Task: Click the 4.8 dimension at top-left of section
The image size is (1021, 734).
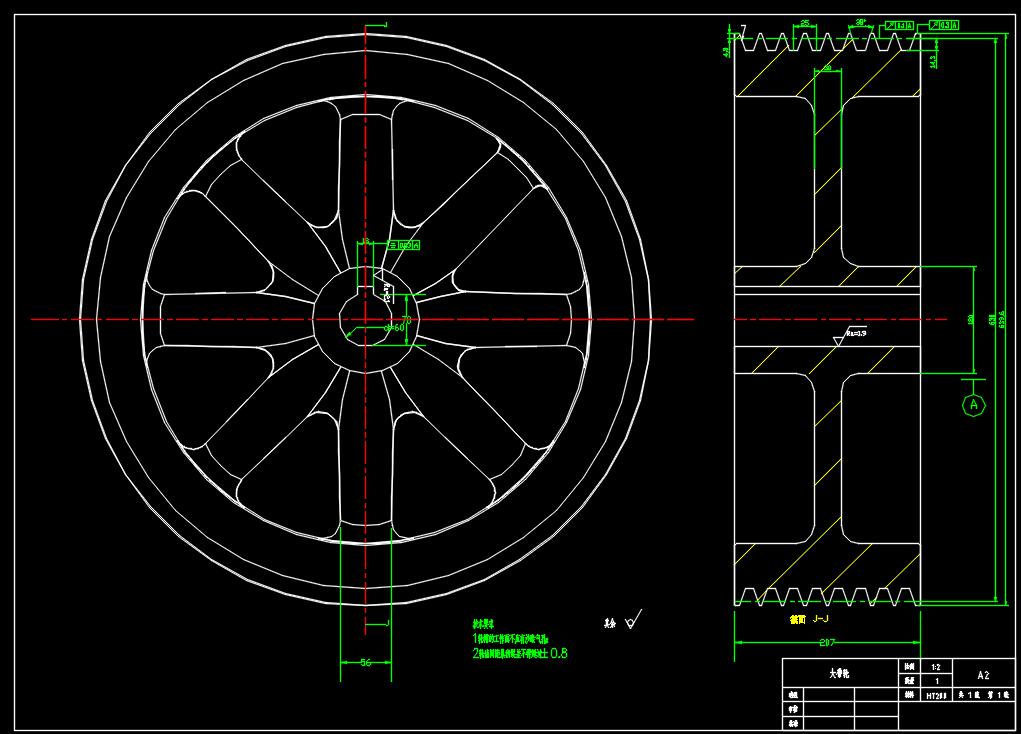Action: pos(726,51)
